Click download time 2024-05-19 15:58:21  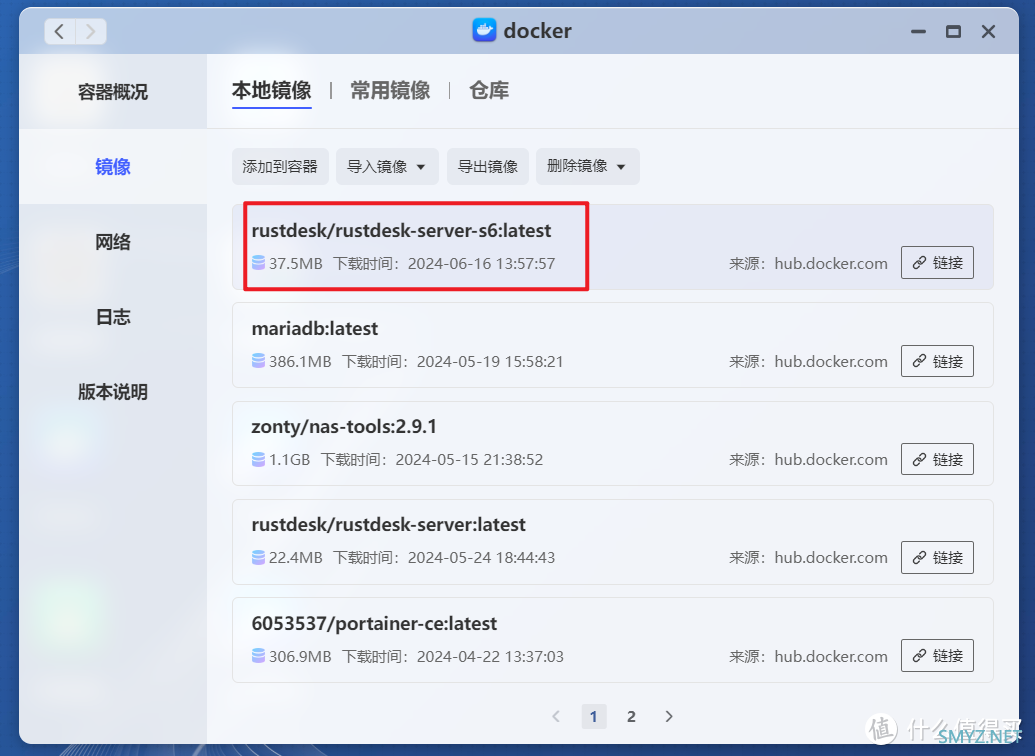point(490,361)
